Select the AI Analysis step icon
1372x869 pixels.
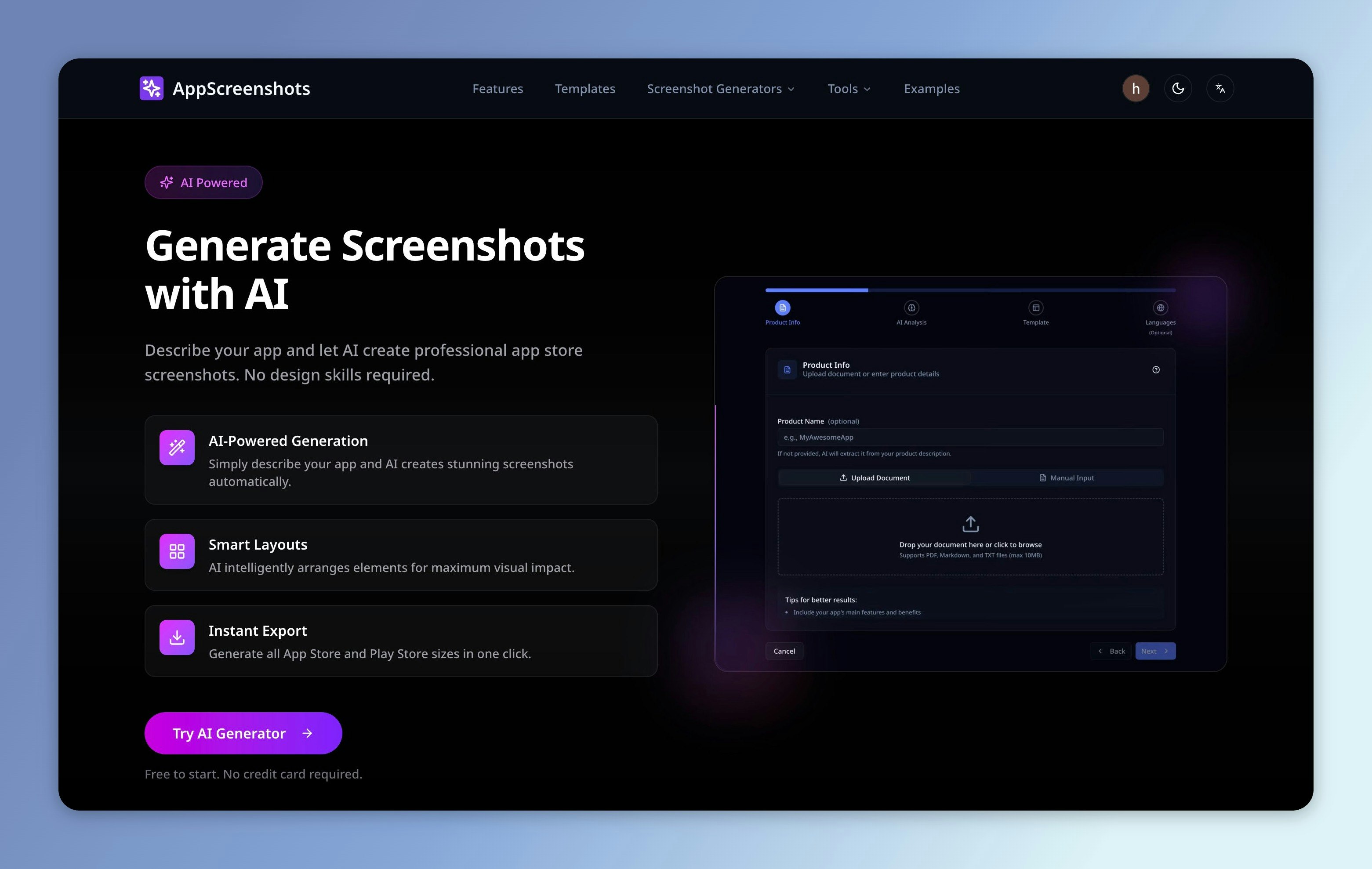click(x=911, y=308)
